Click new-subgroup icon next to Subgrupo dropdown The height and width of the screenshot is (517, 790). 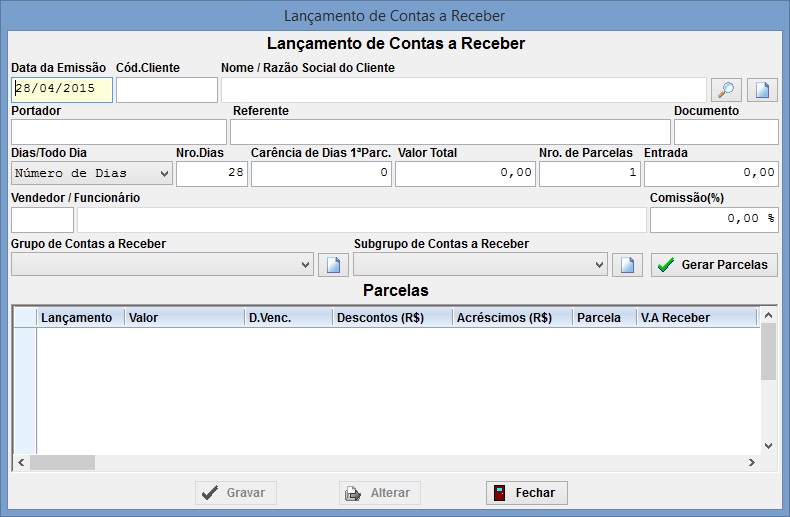627,265
